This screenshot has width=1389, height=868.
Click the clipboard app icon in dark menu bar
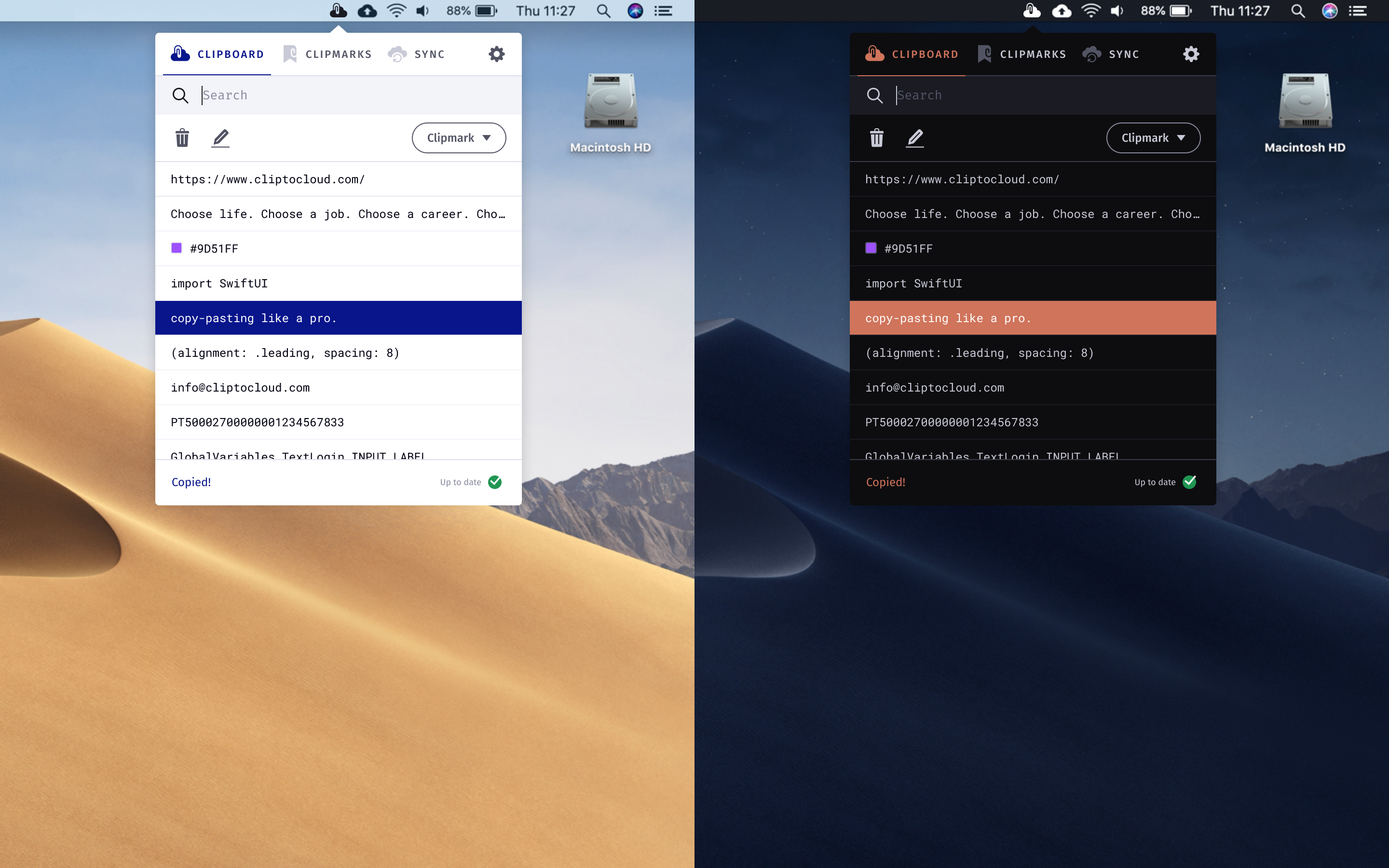(x=1032, y=10)
